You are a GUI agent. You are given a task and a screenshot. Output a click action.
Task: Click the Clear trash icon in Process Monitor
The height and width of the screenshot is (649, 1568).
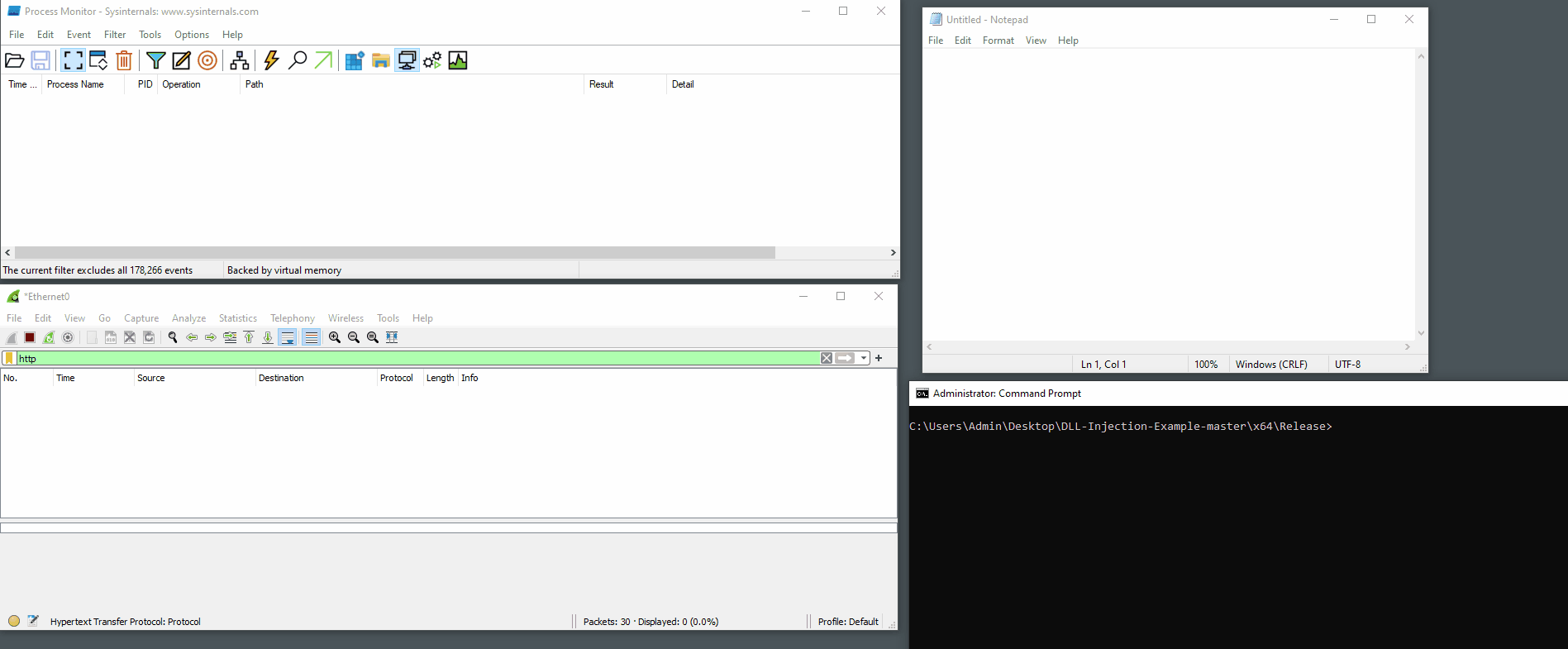click(124, 60)
